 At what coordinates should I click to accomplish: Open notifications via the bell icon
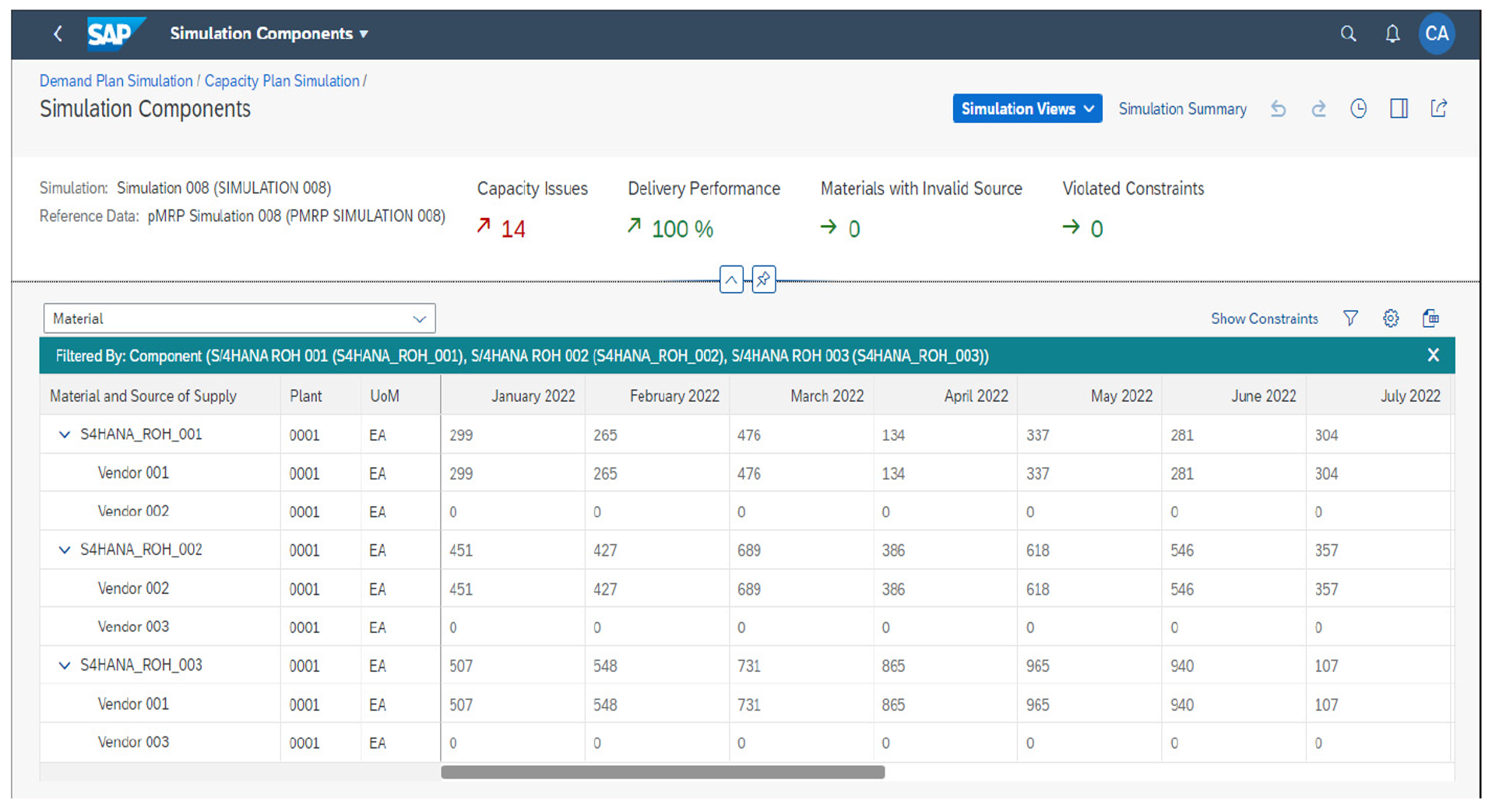pos(1392,34)
